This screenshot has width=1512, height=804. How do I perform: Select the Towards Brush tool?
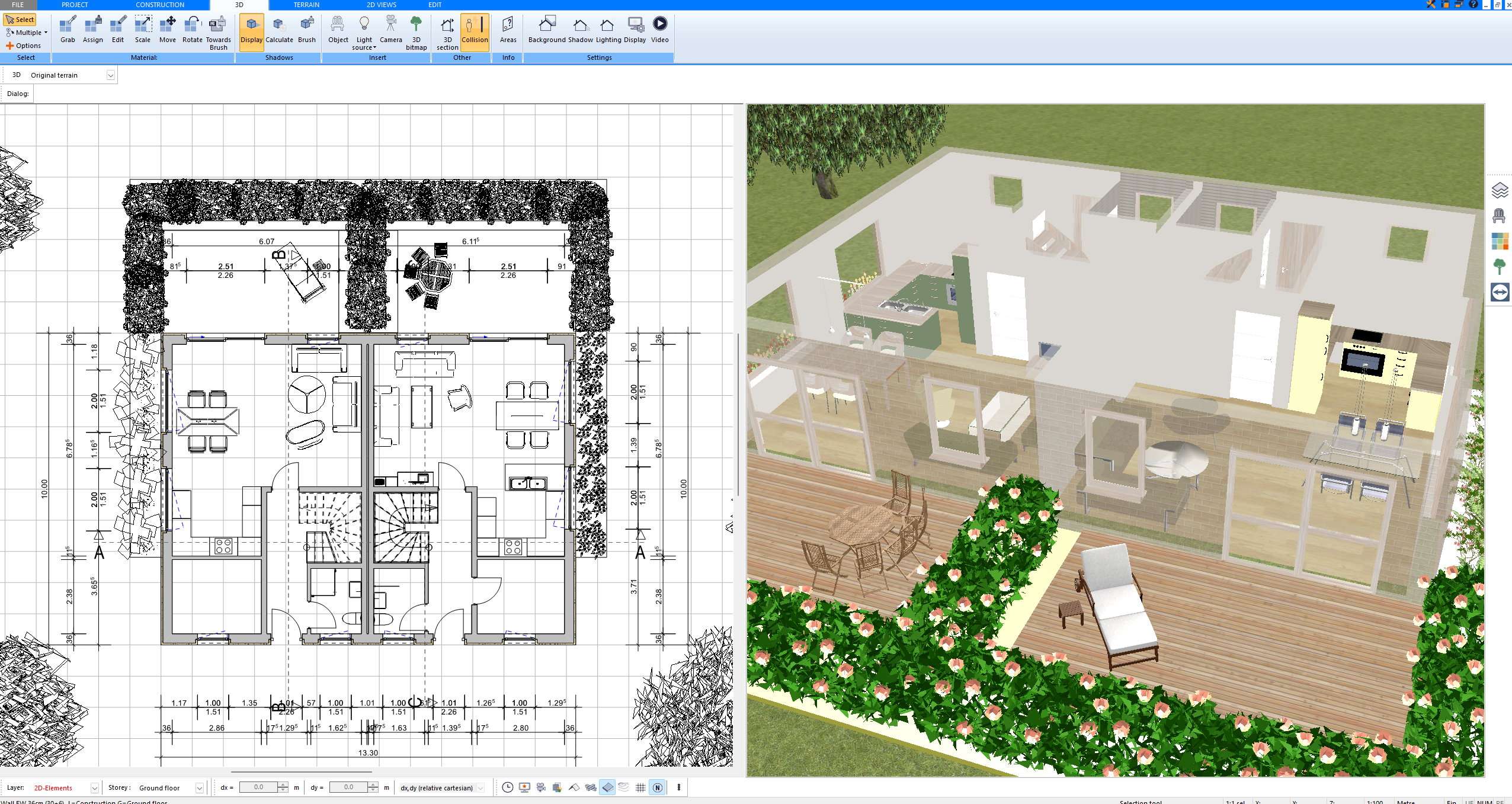pos(218,33)
